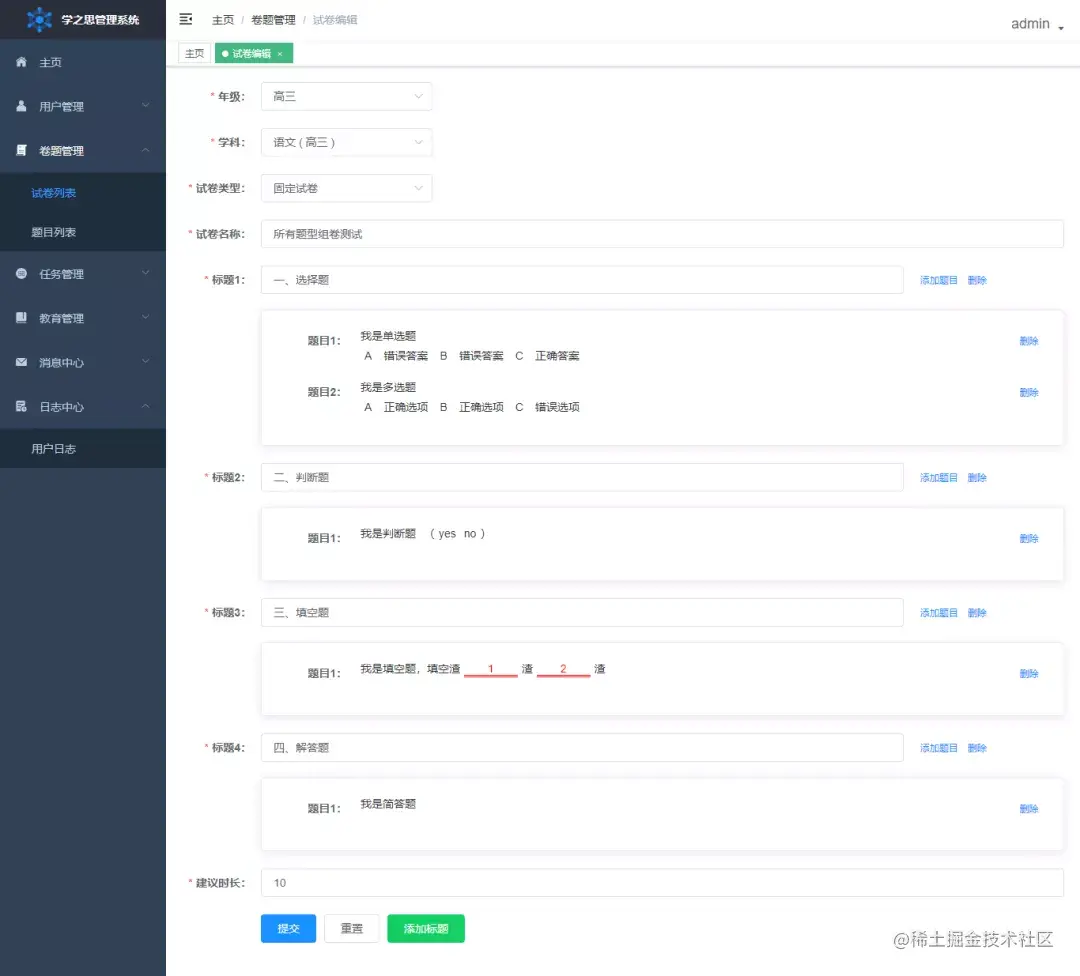Click fill-in blank numbered 1
This screenshot has height=976, width=1080.
tap(490, 669)
